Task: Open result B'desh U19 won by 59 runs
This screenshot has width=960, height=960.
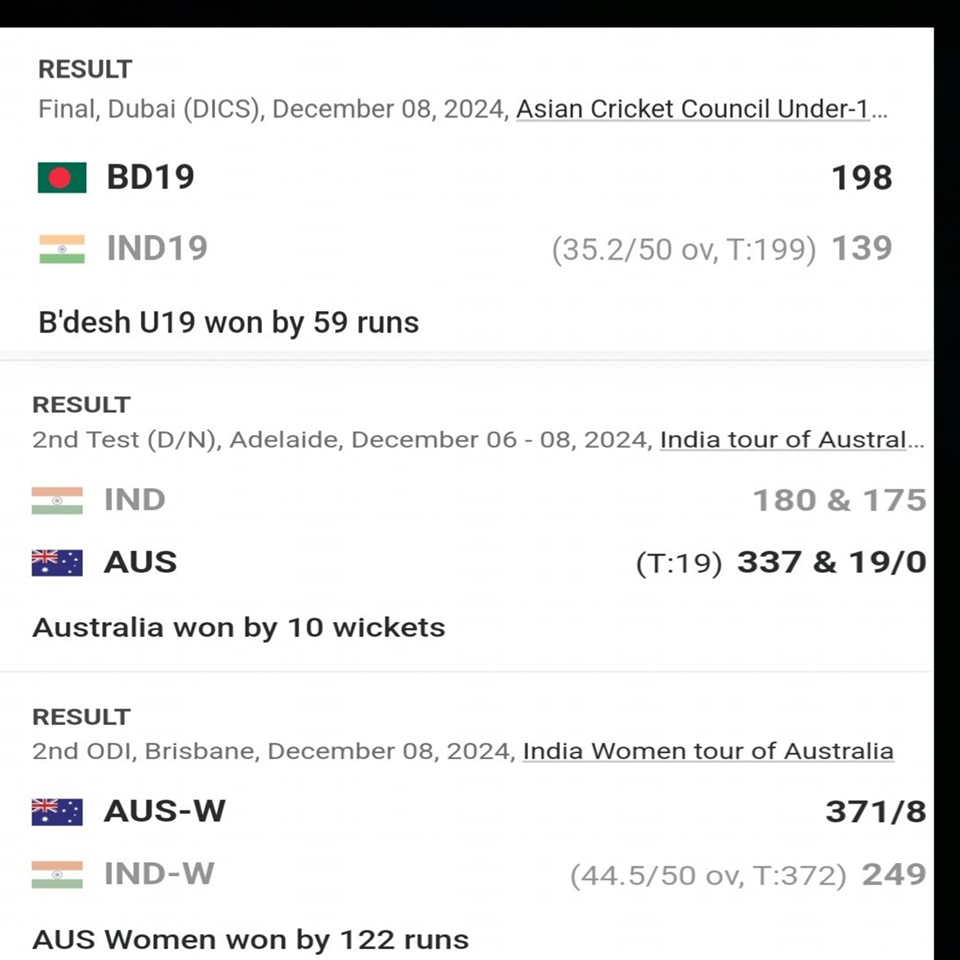Action: point(228,322)
